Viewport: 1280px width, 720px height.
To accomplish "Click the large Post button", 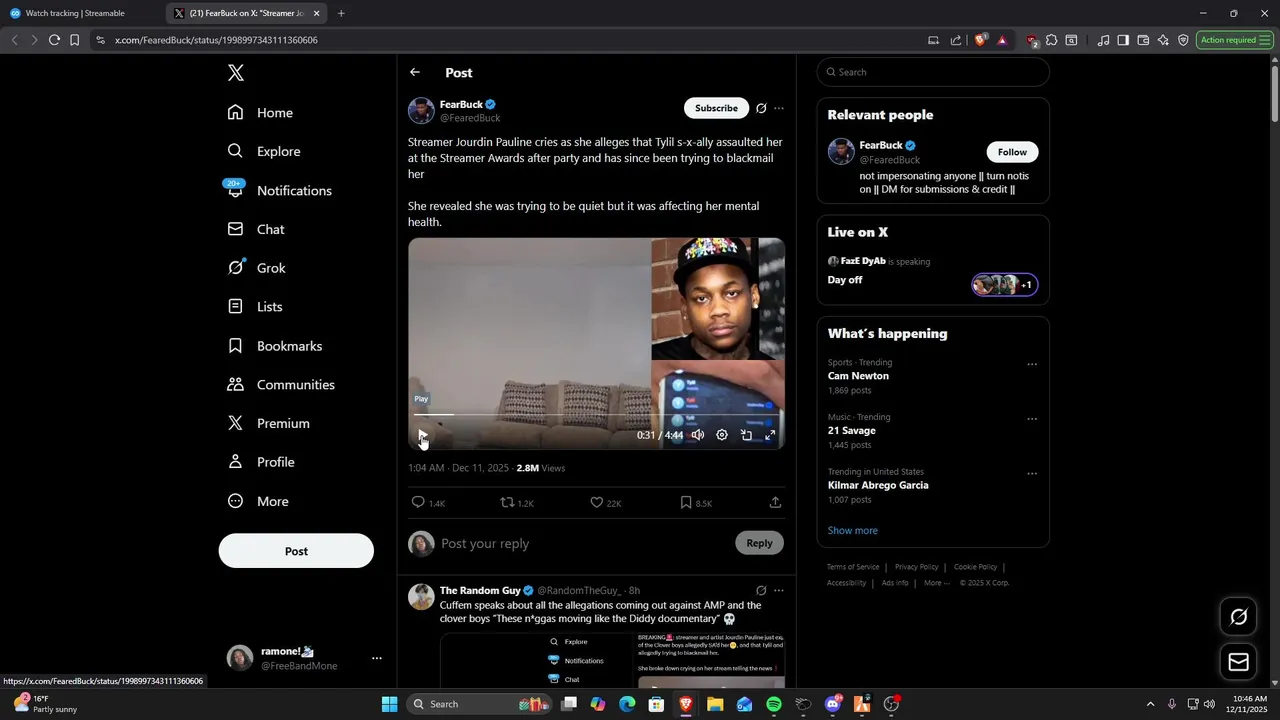I will (296, 551).
